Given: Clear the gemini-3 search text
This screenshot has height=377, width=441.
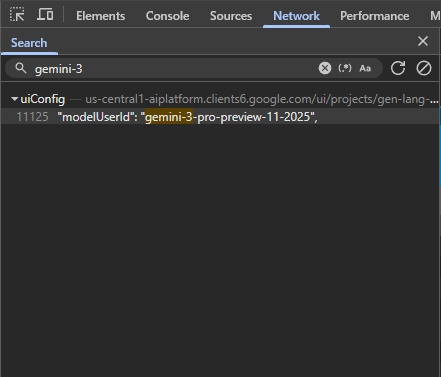Looking at the screenshot, I should [325, 68].
